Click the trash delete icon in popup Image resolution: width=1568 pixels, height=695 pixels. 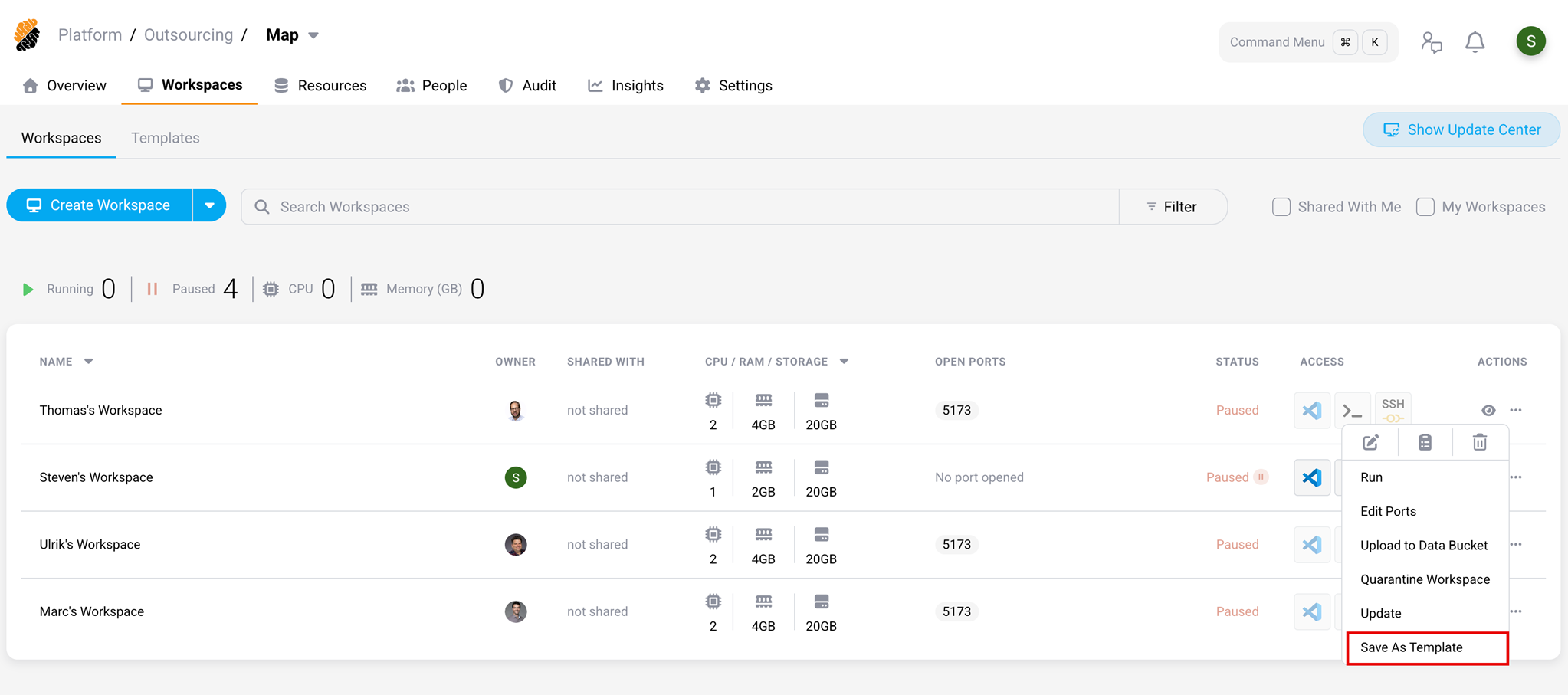(1479, 443)
